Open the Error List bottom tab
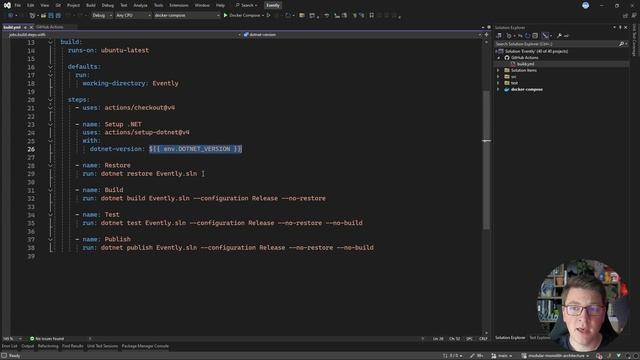 (x=9, y=346)
